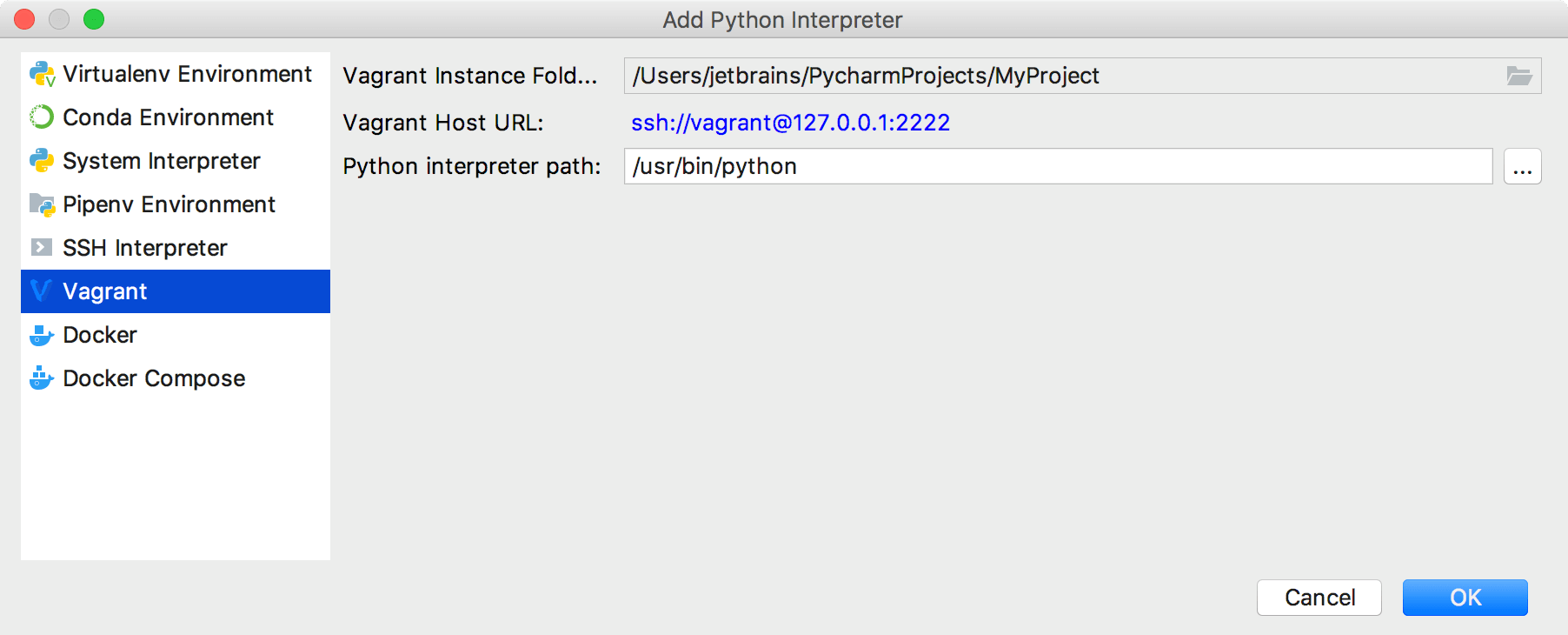Click the Docker whale icon
The width and height of the screenshot is (1568, 635).
tap(42, 335)
